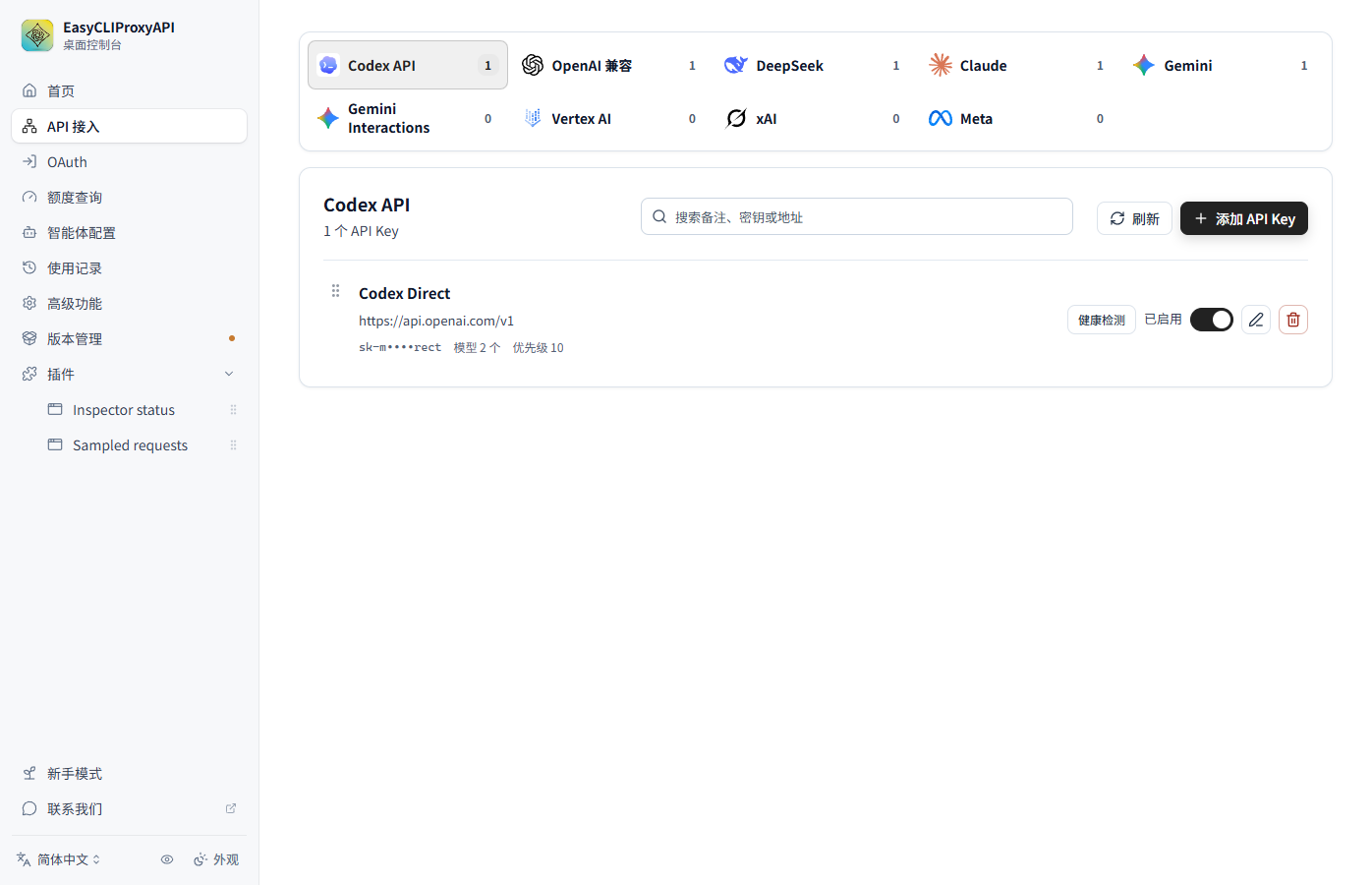Viewport: 1372px width, 885px height.
Task: Switch appearance via 外观 button
Action: (x=216, y=859)
